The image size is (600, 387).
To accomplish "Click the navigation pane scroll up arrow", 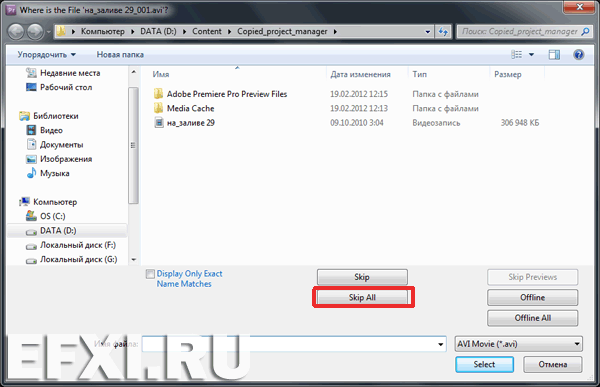I will click(133, 72).
